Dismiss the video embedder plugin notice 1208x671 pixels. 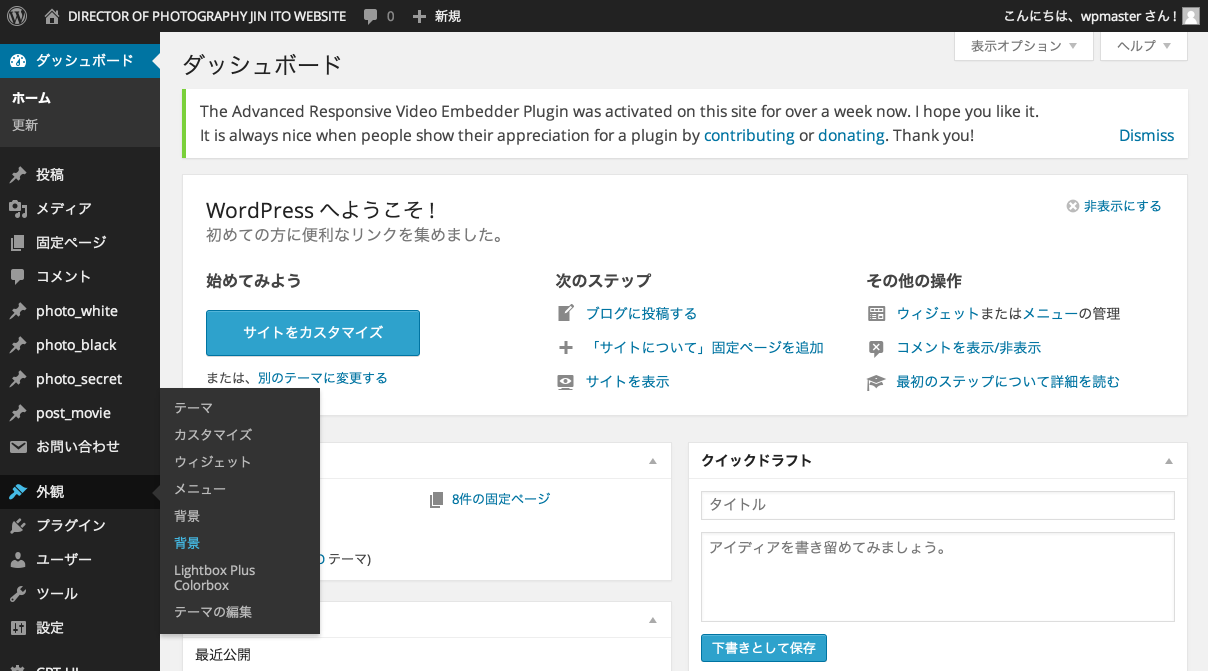[x=1146, y=135]
